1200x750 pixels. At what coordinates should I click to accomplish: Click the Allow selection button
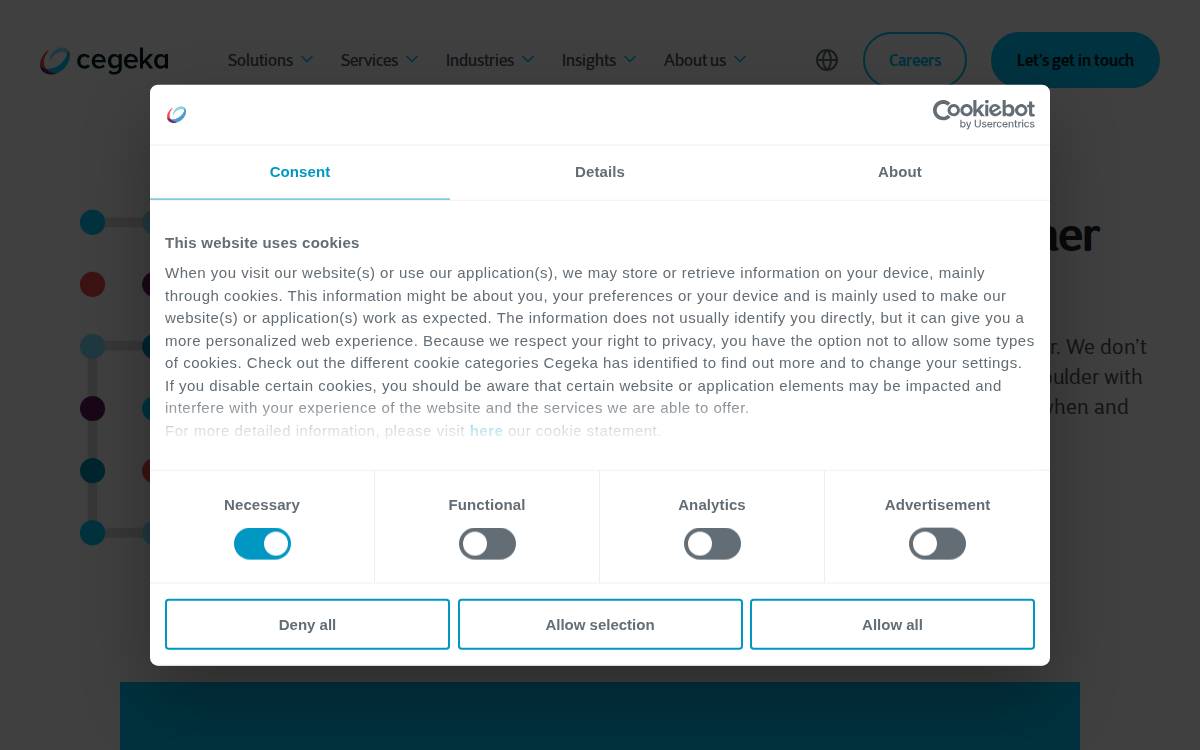600,624
